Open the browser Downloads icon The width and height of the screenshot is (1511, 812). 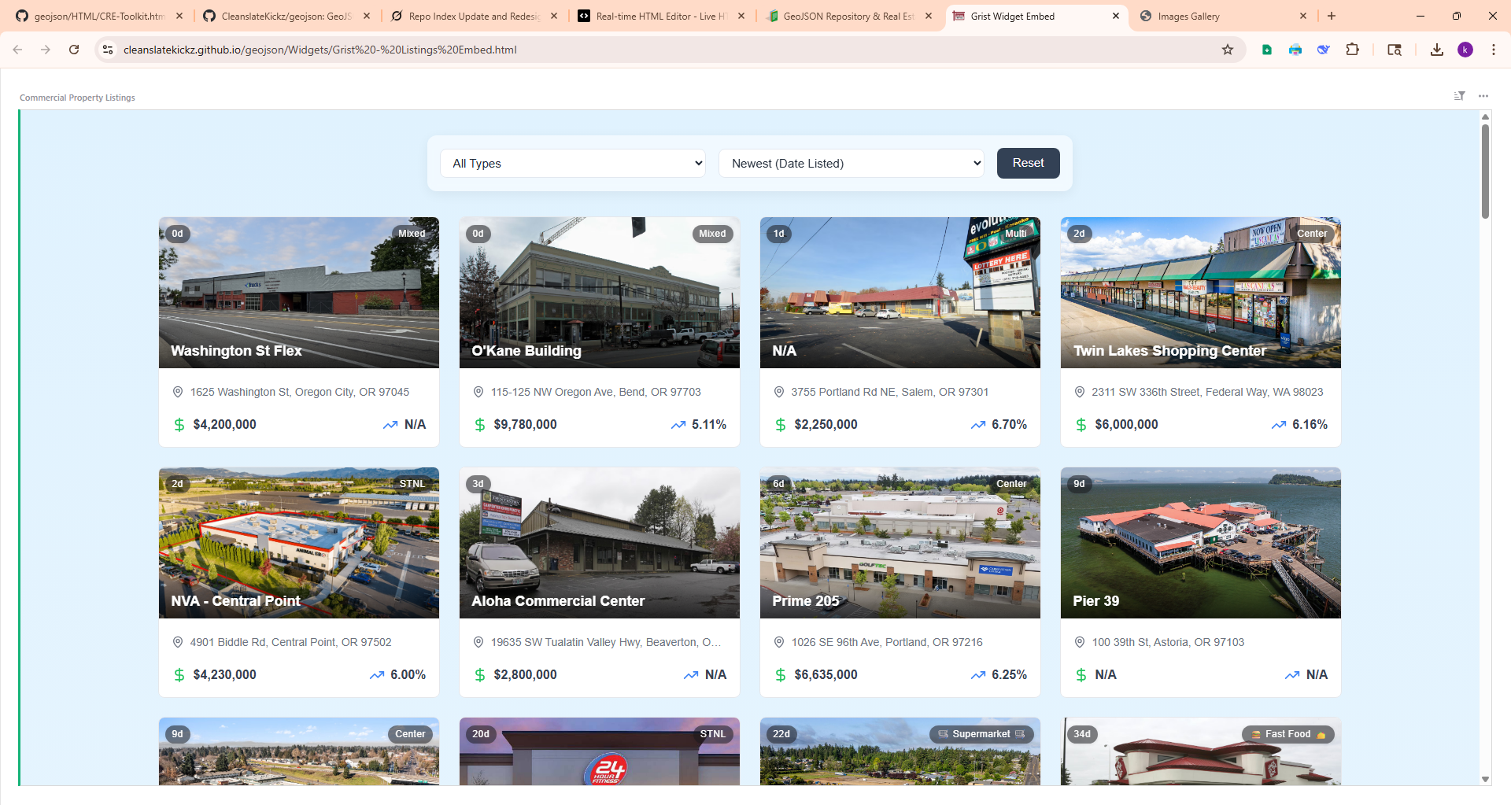pos(1437,50)
